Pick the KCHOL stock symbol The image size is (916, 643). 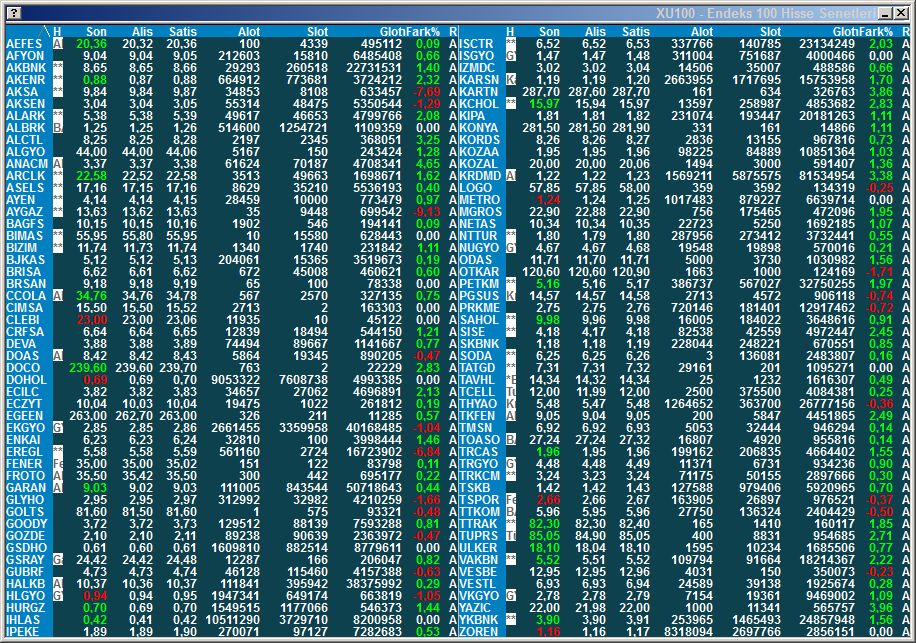tap(478, 103)
